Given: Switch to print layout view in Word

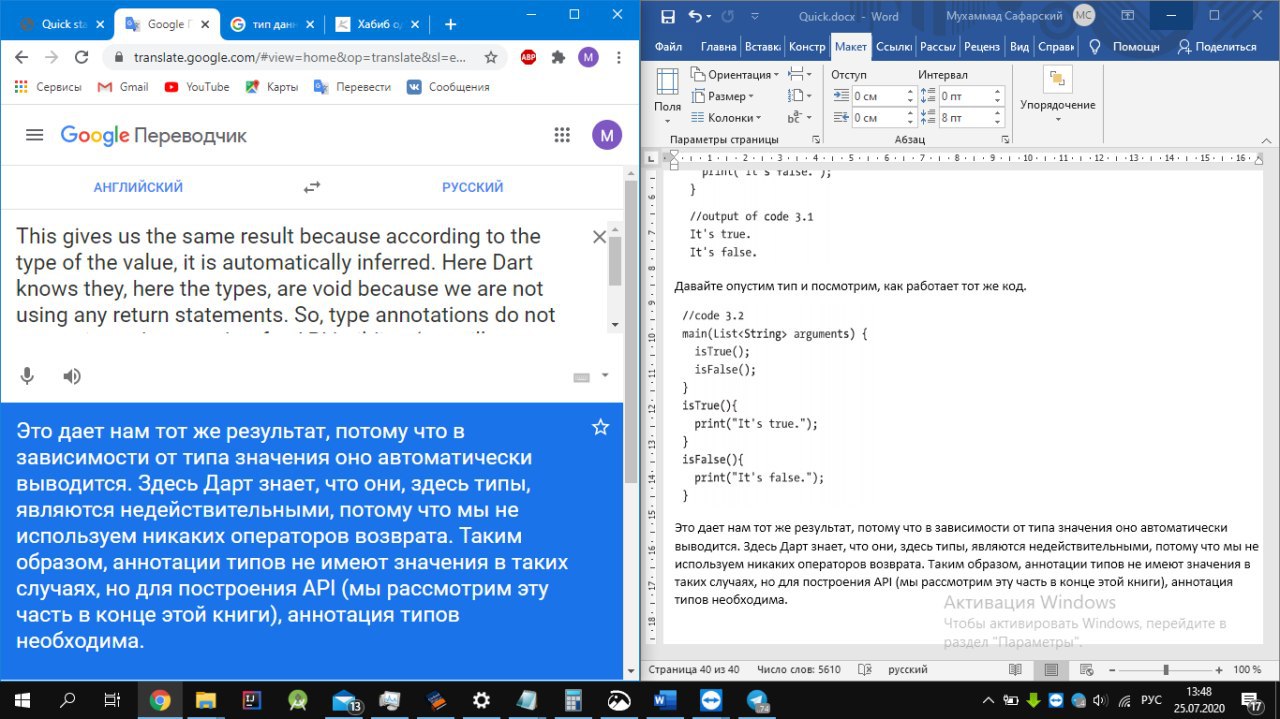Looking at the screenshot, I should (1051, 669).
